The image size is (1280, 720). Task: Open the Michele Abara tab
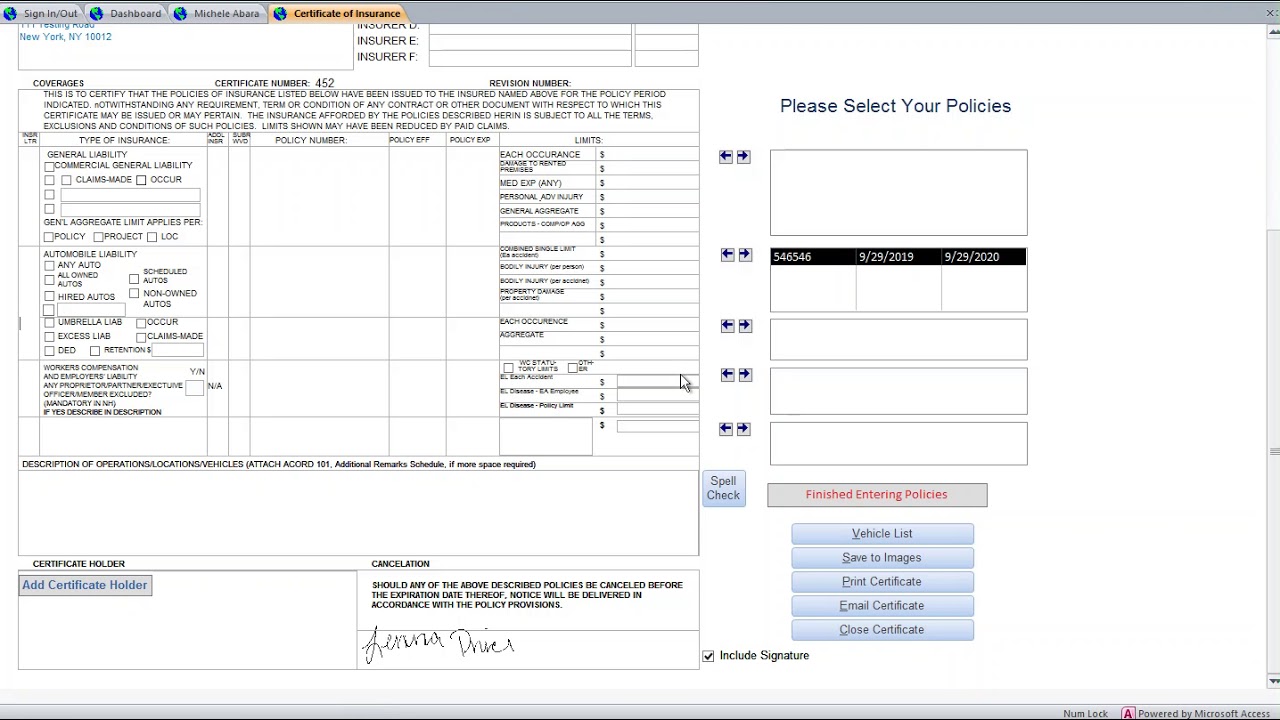pos(217,13)
